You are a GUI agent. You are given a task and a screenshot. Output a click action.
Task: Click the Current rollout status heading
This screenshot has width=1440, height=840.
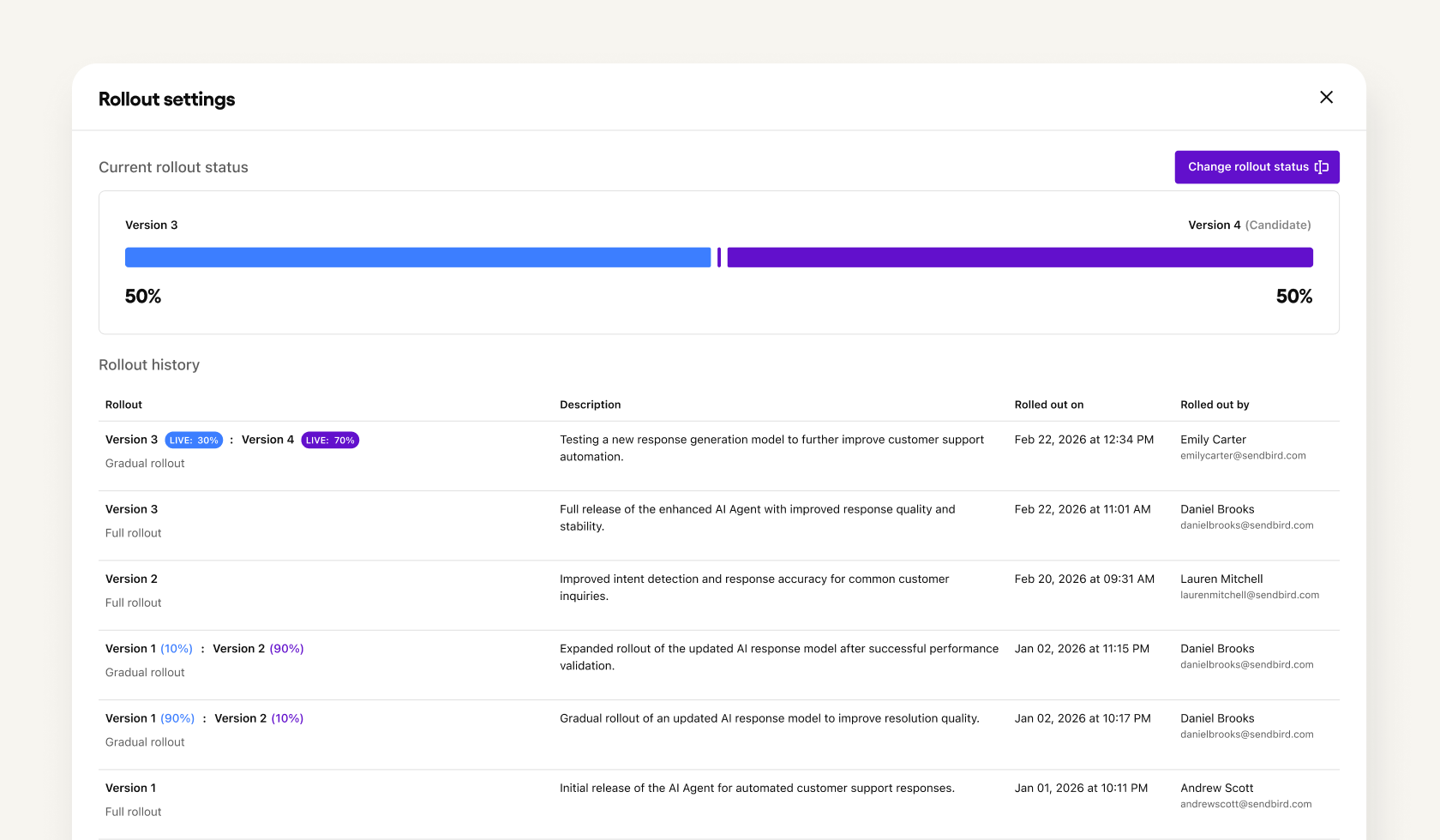pyautogui.click(x=173, y=168)
